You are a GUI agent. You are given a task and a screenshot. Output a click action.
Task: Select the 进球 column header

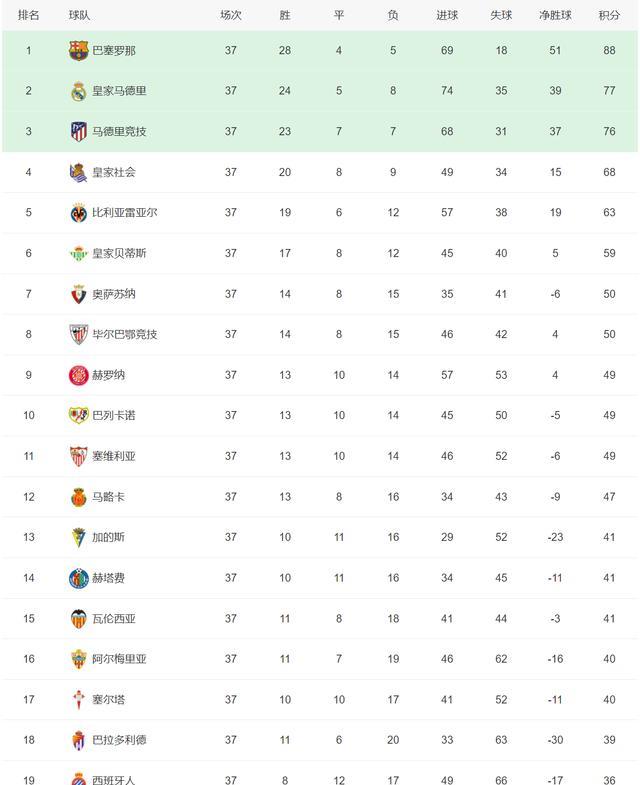447,16
